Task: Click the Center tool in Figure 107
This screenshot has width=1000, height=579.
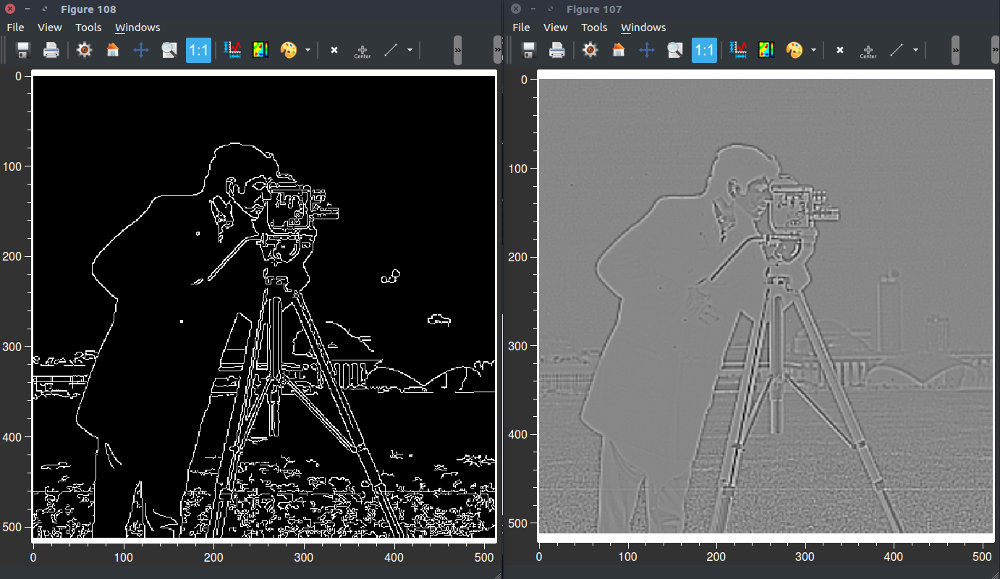Action: tap(868, 50)
